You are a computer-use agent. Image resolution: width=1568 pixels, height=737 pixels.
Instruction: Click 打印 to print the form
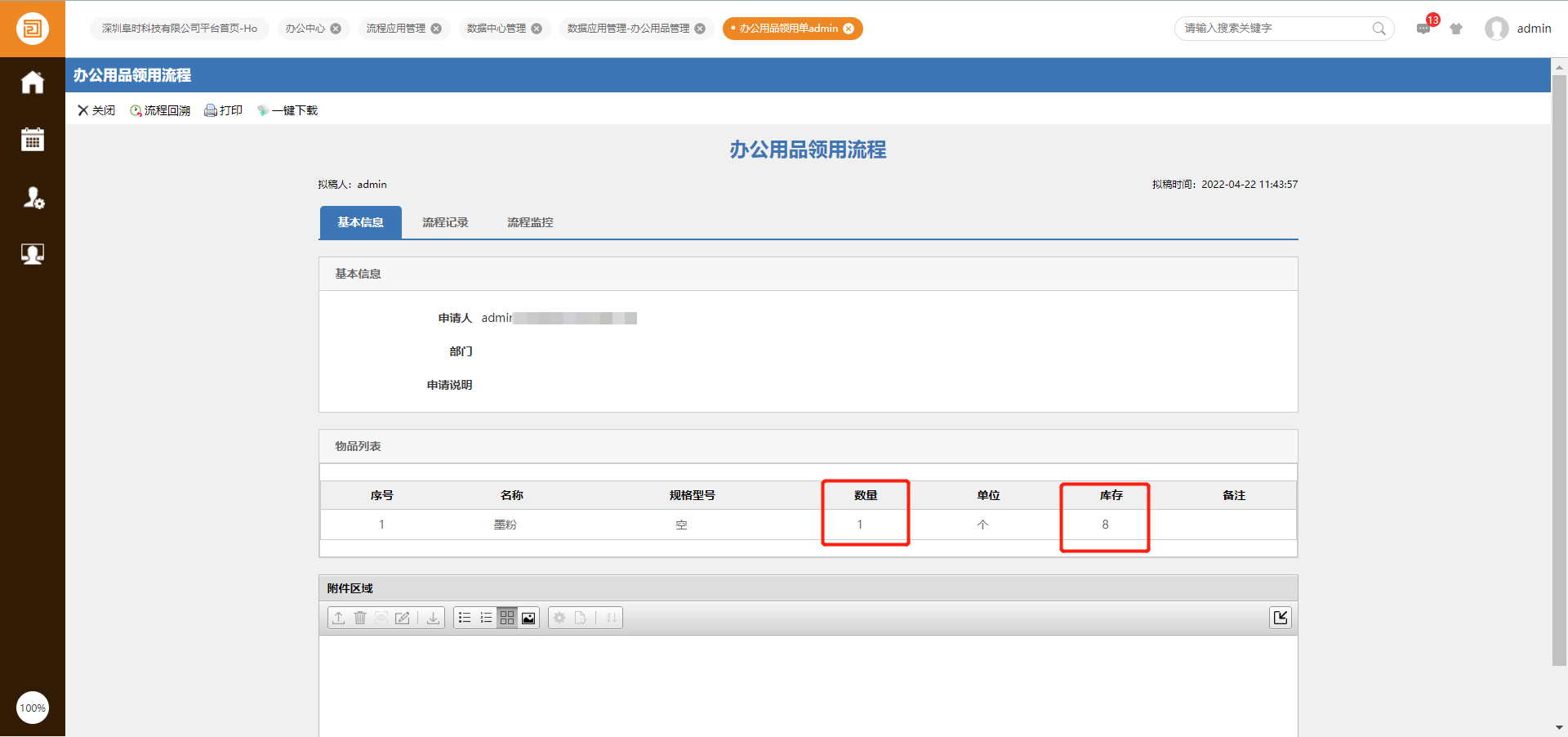pos(223,110)
